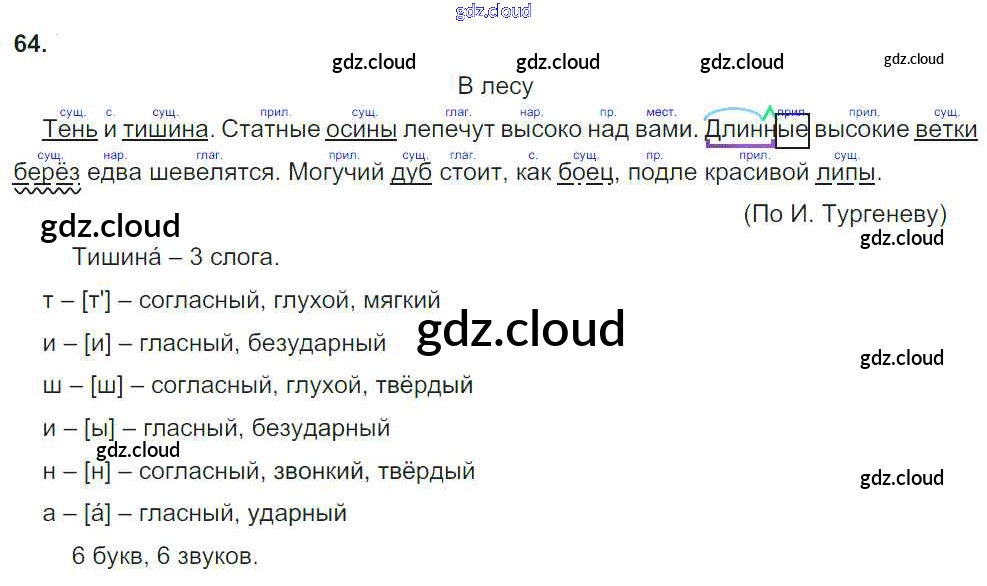This screenshot has height=586, width=987.
Task: Click the summary "6 букв, 6 звуков."
Action: [x=165, y=557]
